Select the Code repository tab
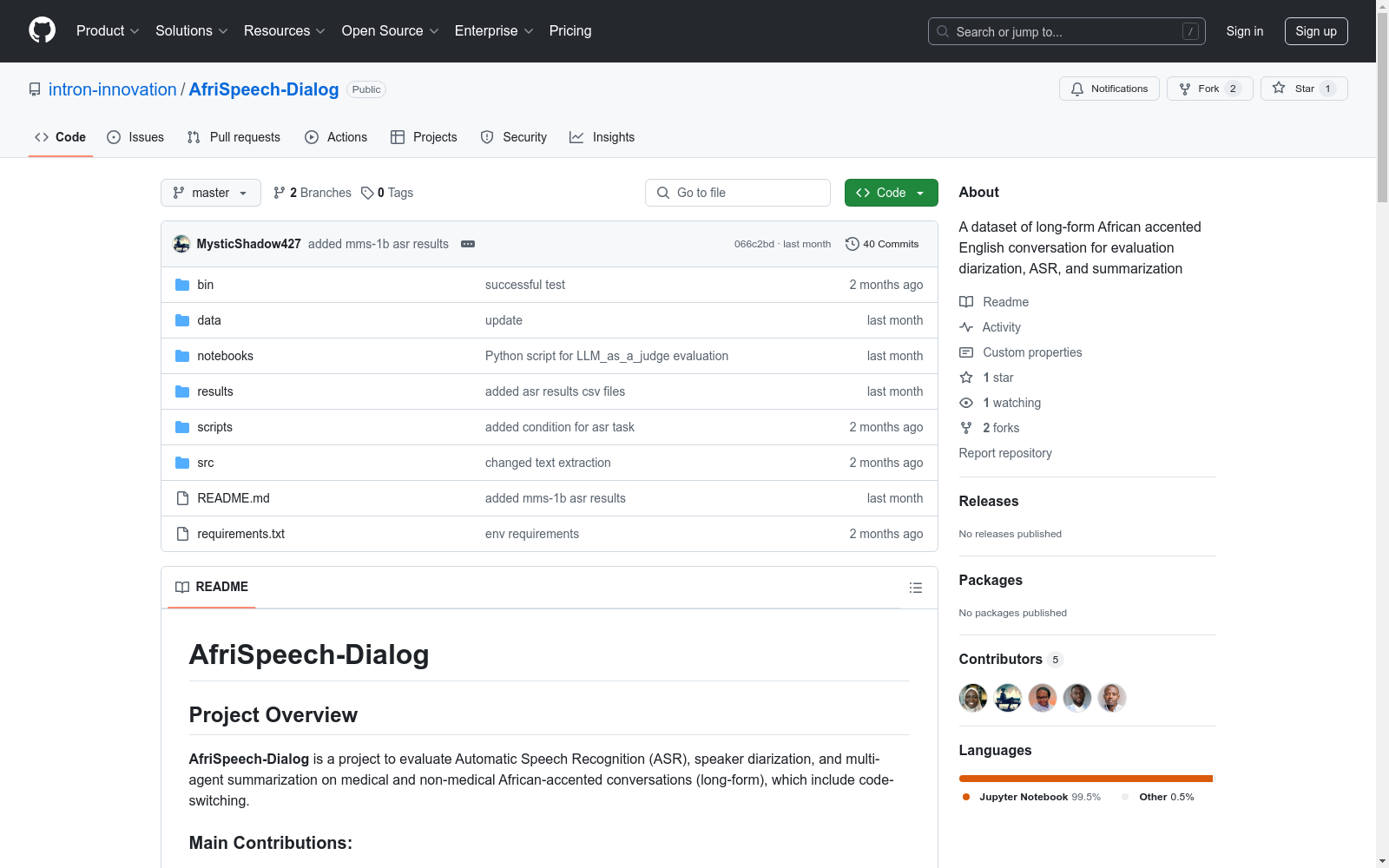The height and width of the screenshot is (868, 1389). tap(61, 137)
